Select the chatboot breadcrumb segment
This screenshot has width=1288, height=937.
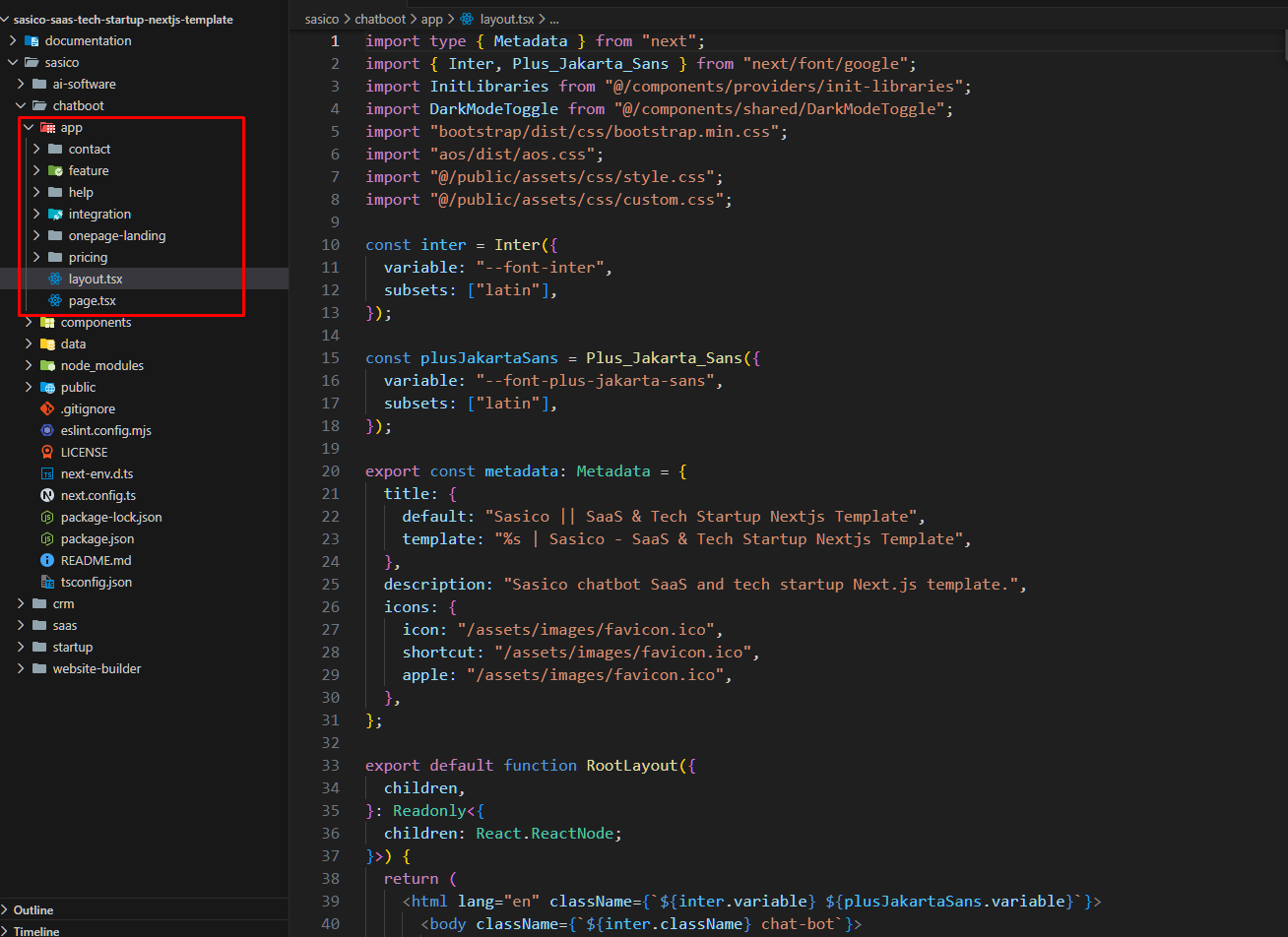coord(382,19)
